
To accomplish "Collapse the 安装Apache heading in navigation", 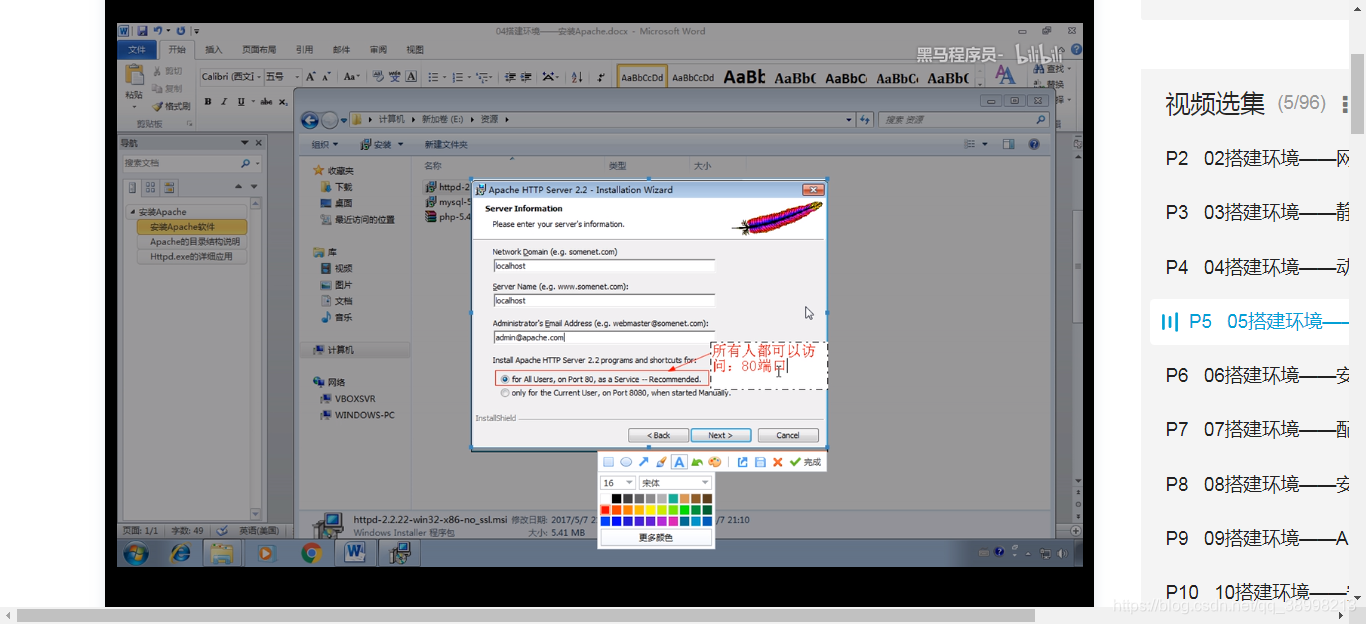I will 131,212.
